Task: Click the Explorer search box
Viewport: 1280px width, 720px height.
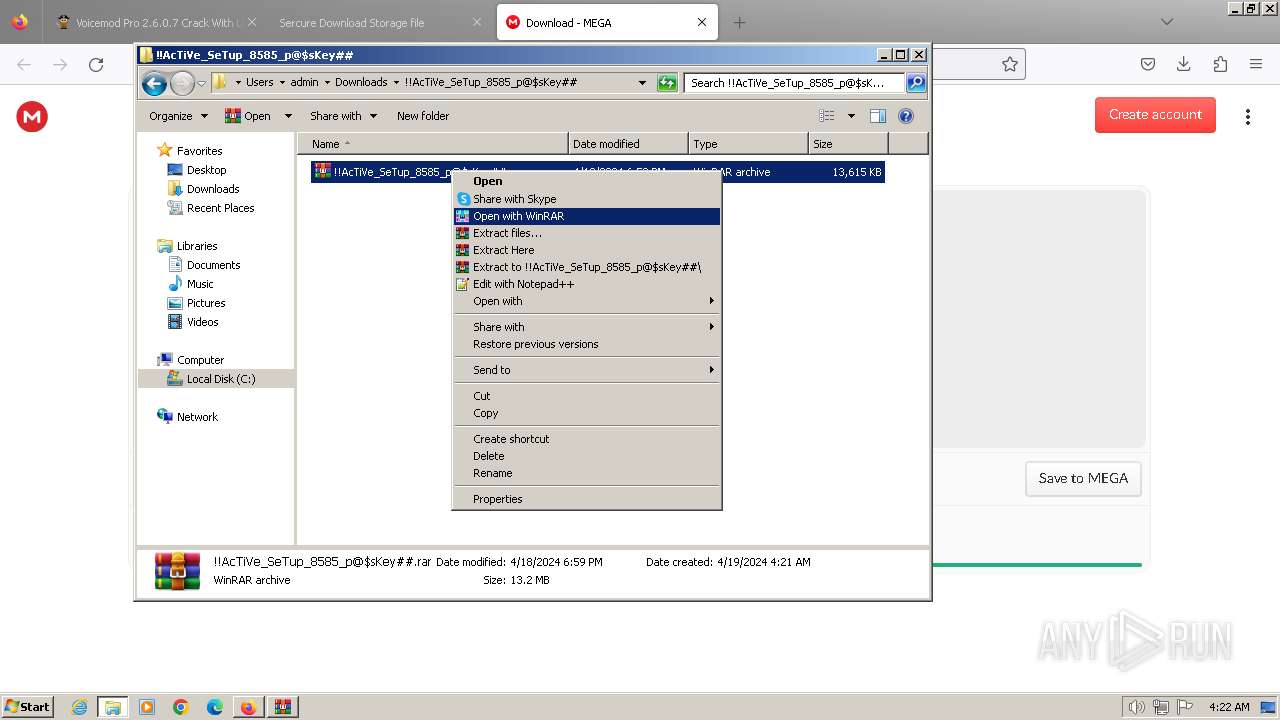Action: [795, 83]
